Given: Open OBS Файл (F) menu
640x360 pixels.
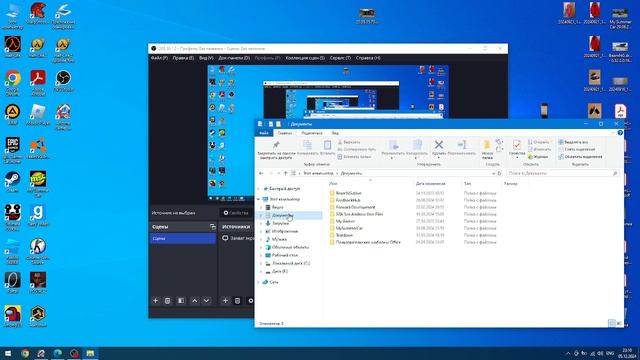Looking at the screenshot, I should point(159,58).
